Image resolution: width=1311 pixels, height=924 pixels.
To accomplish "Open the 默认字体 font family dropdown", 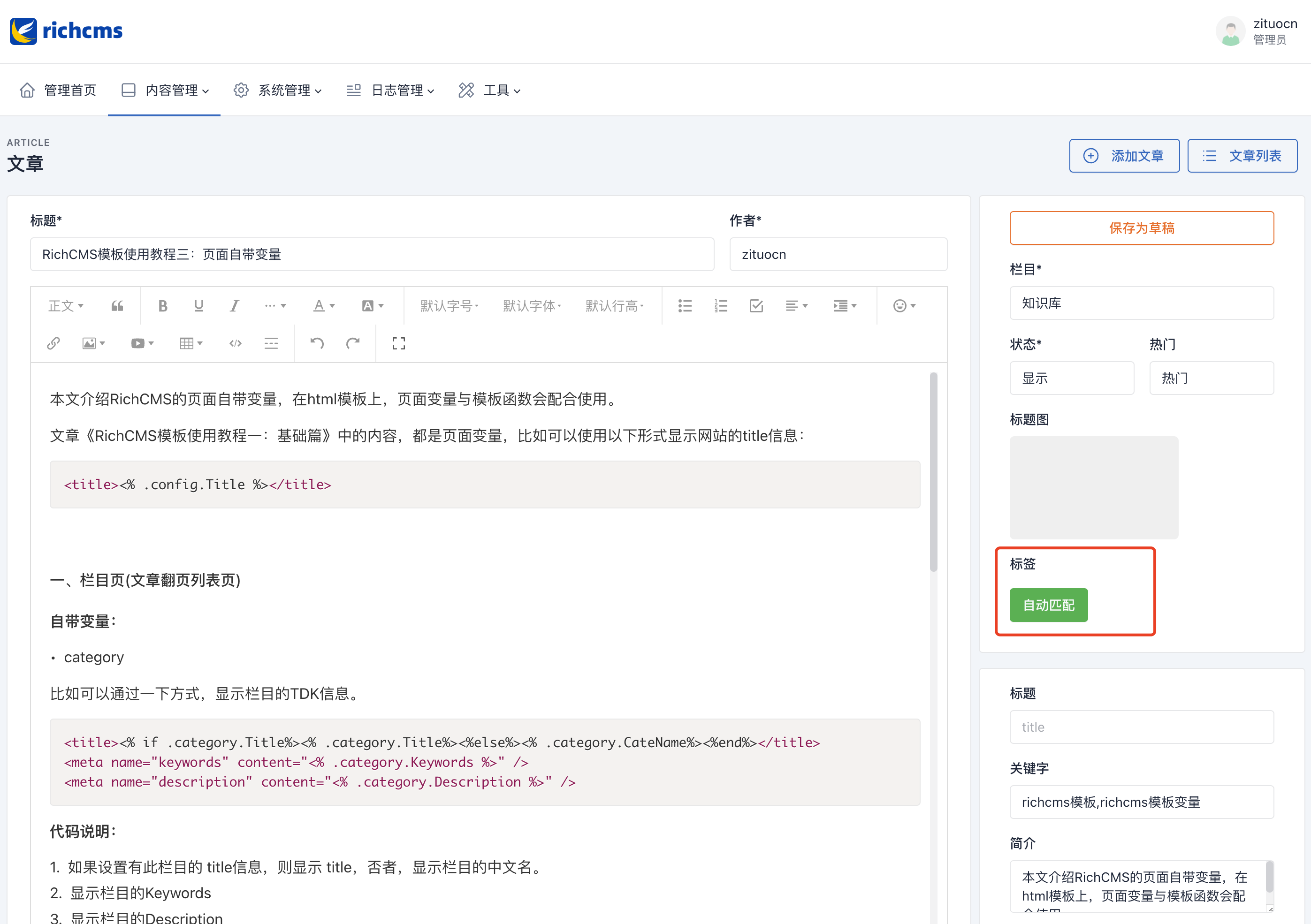I will (x=532, y=306).
